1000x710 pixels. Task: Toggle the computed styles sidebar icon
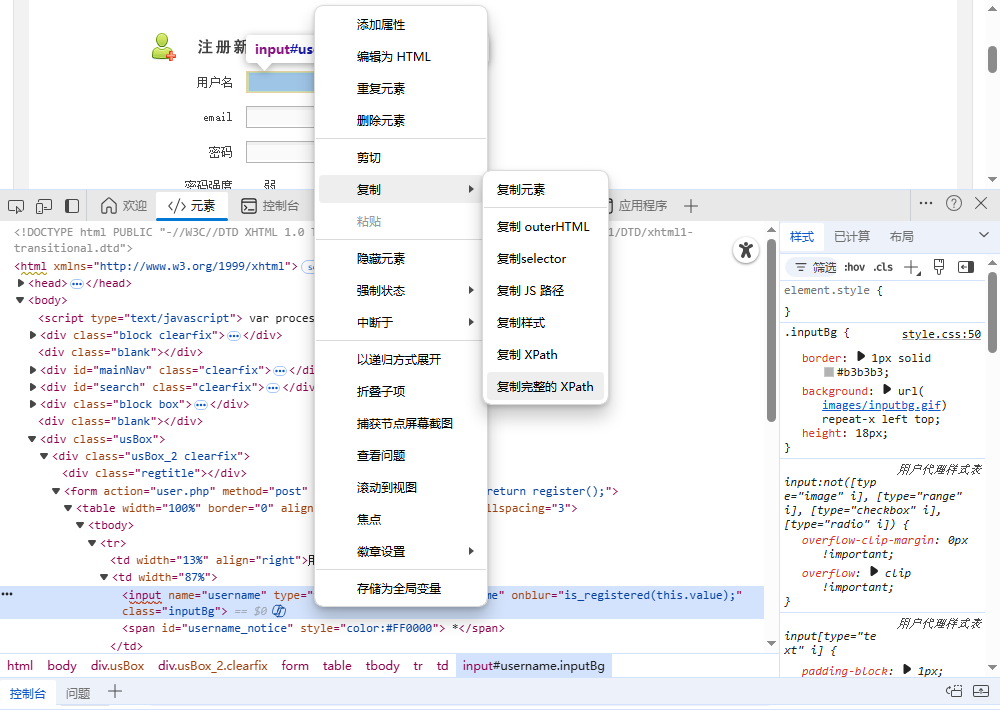pos(966,267)
